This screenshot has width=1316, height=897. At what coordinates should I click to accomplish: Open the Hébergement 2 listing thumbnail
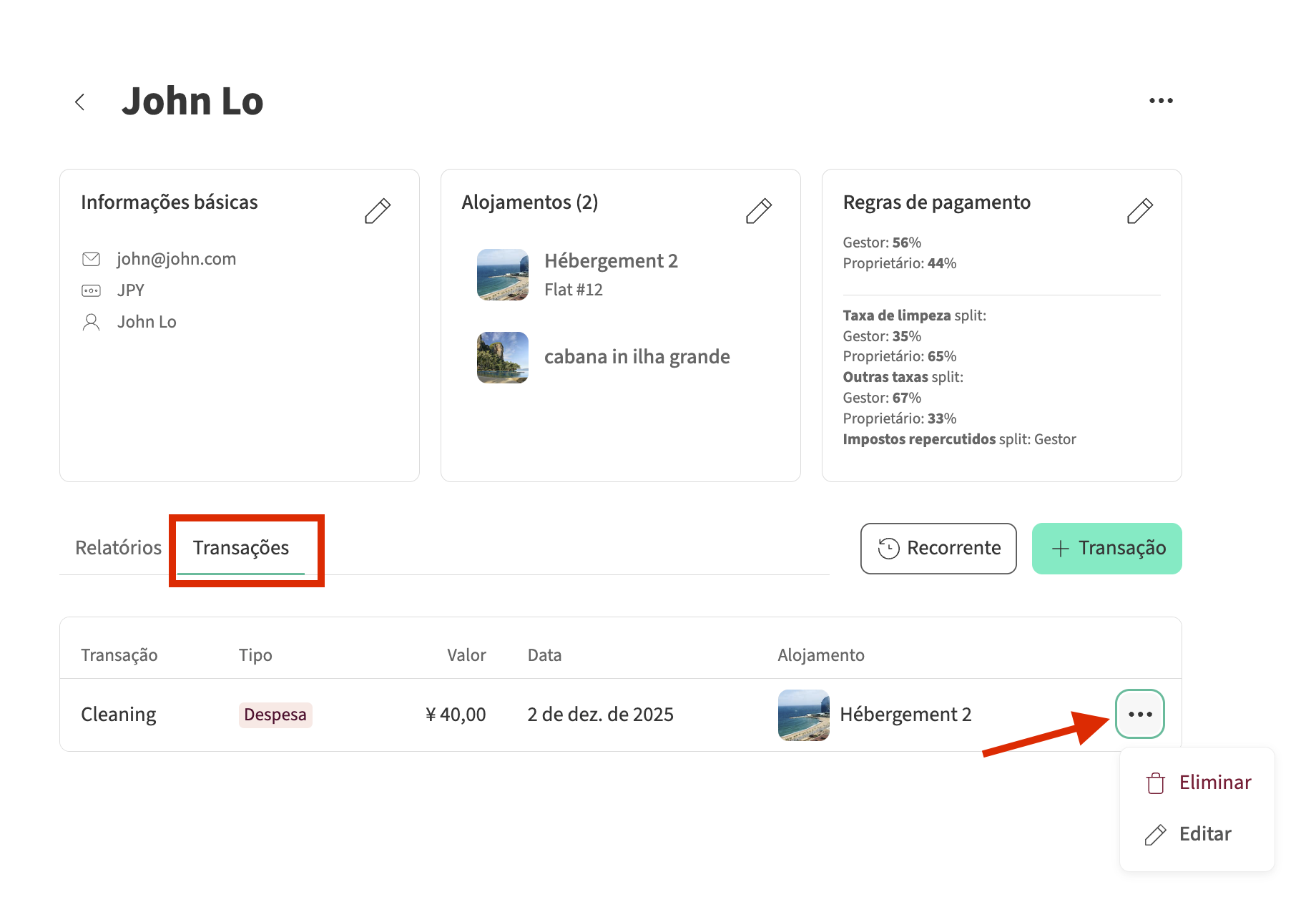pyautogui.click(x=503, y=275)
